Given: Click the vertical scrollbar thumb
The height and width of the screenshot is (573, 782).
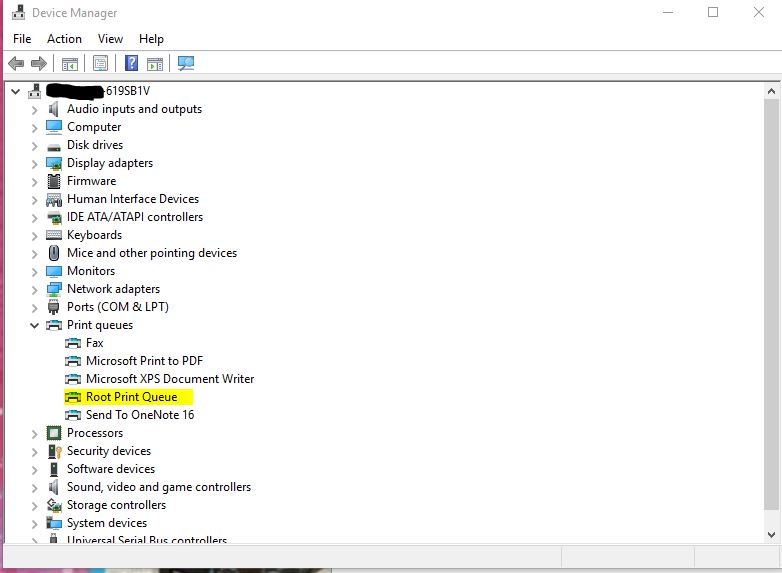Looking at the screenshot, I should tap(771, 304).
